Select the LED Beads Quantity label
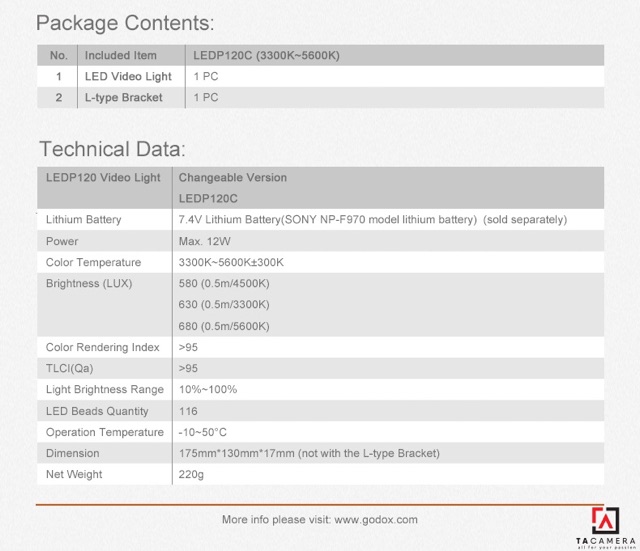The height and width of the screenshot is (551, 640). [x=97, y=411]
